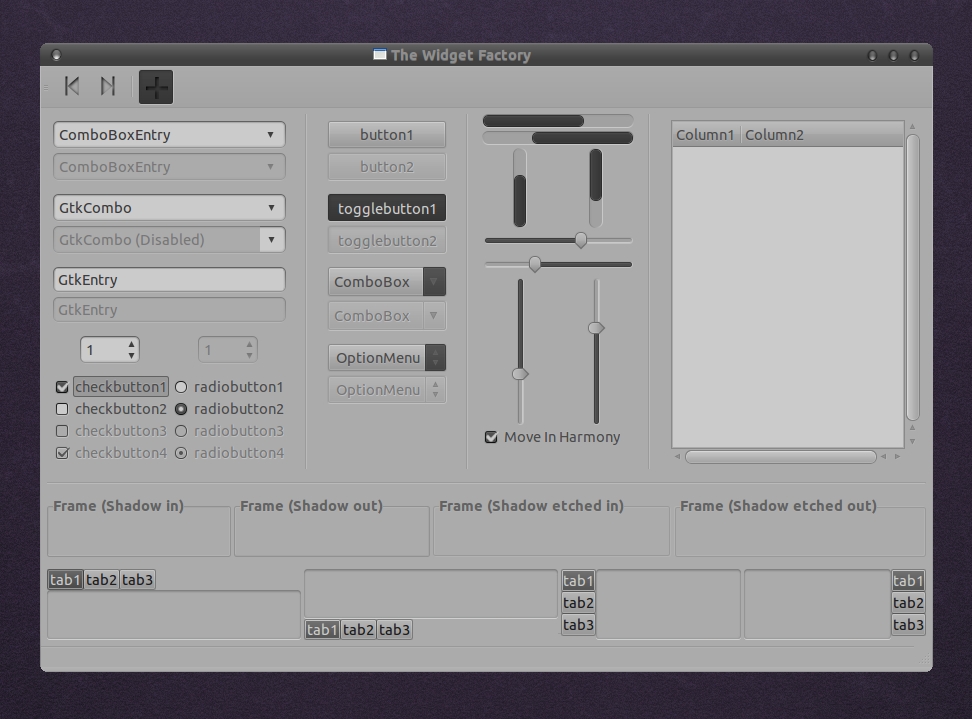Click the disabled GtkEntry text field

pos(169,310)
